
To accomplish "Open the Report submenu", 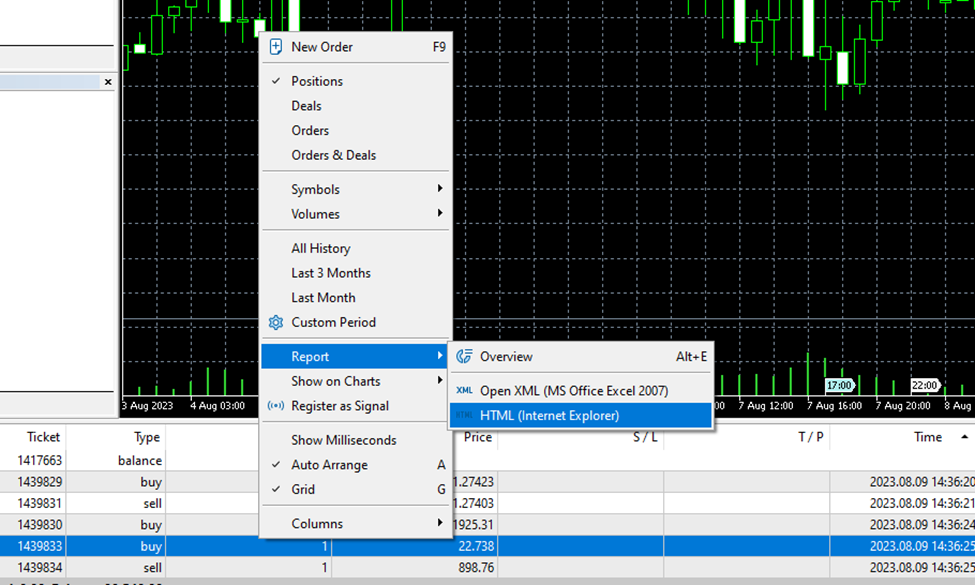I will [x=356, y=356].
